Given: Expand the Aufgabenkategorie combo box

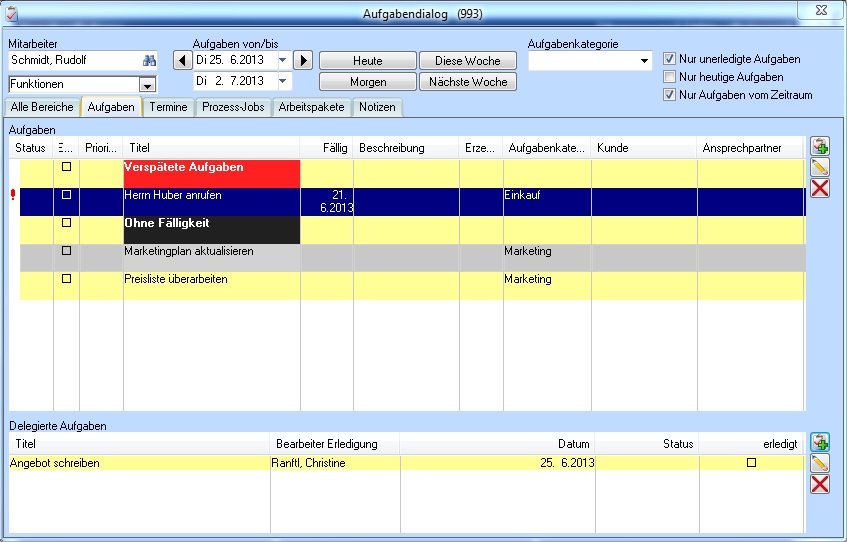Looking at the screenshot, I should click(644, 62).
